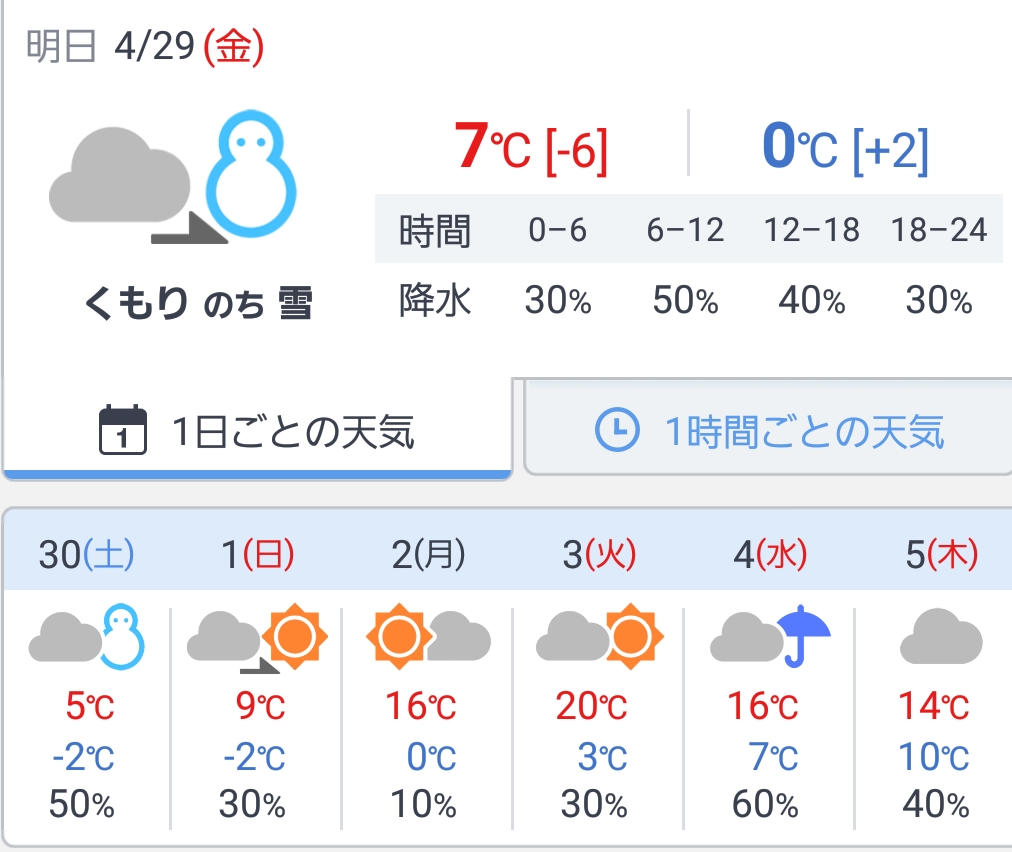The width and height of the screenshot is (1012, 852).
Task: Select the 3(火) date header
Action: click(599, 554)
